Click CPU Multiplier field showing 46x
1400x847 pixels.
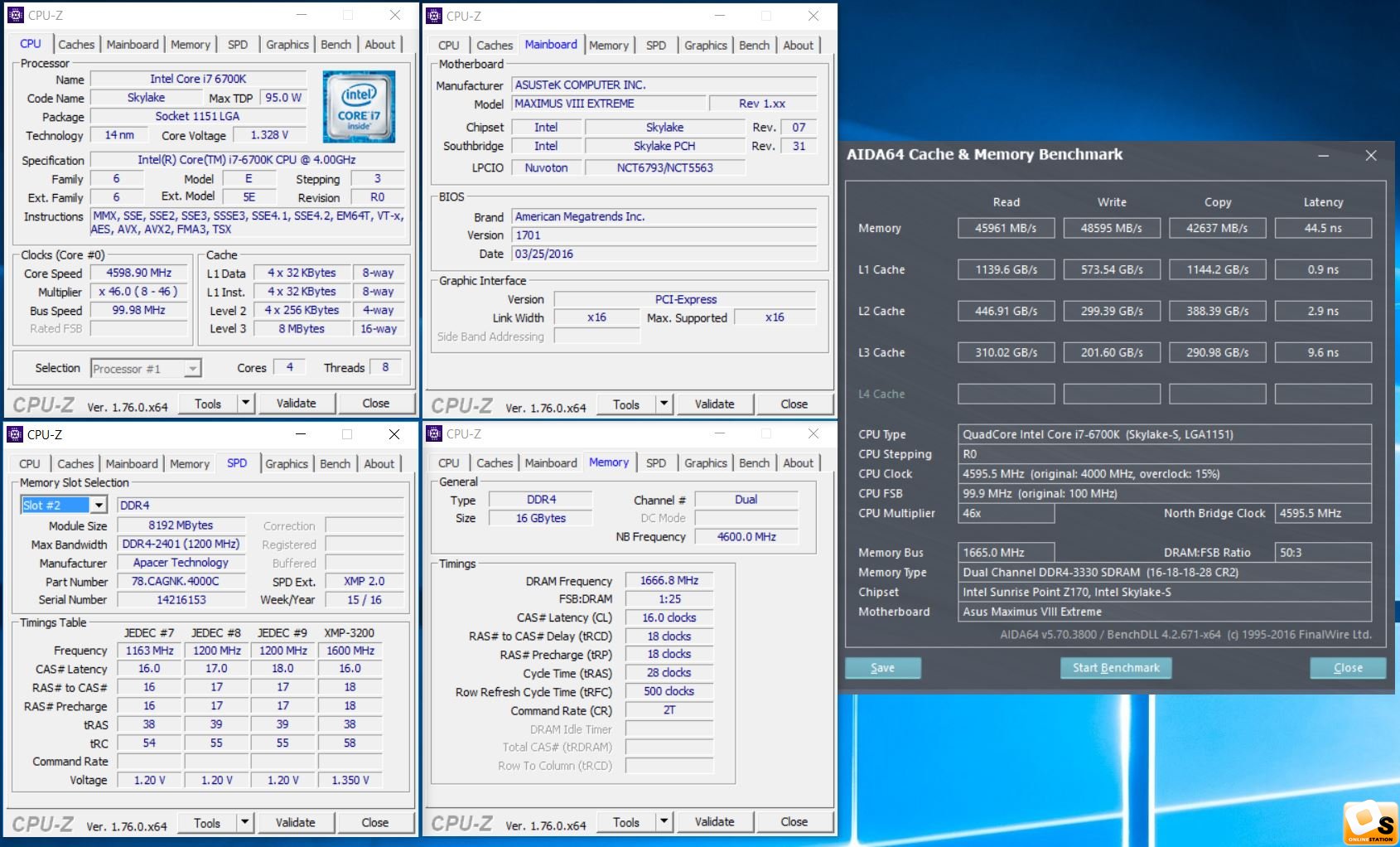(1006, 513)
